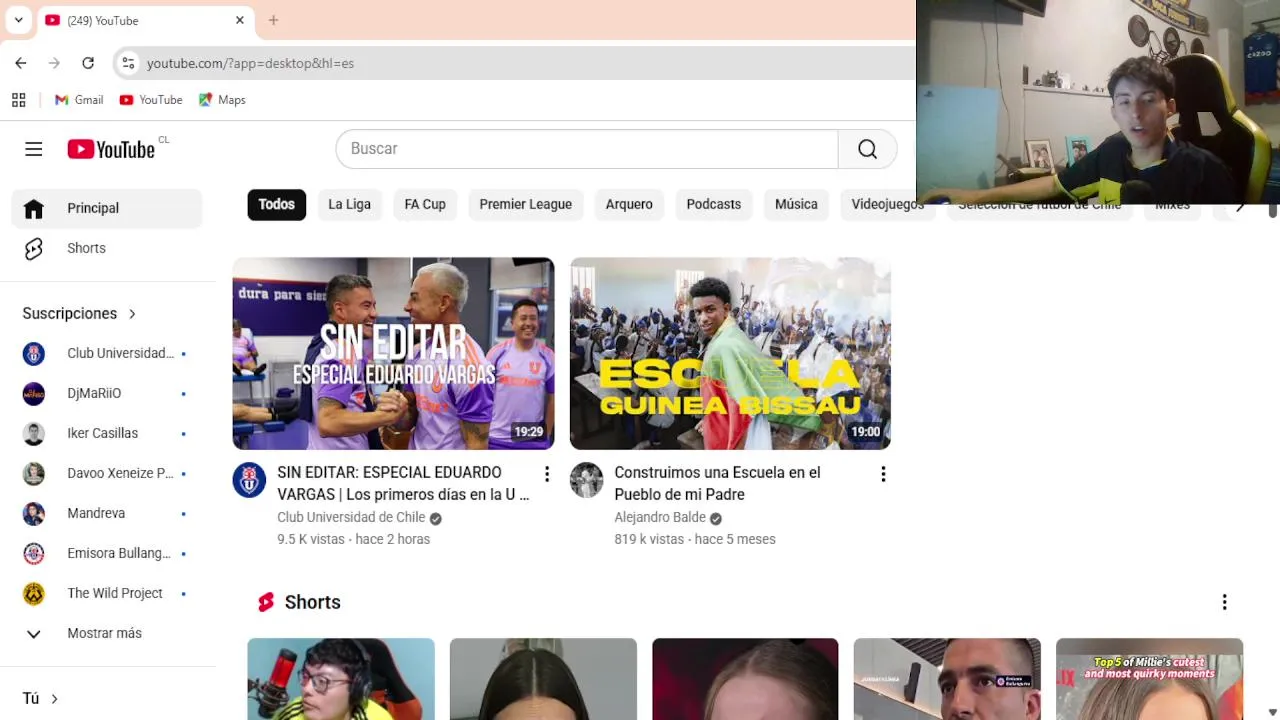The width and height of the screenshot is (1280, 720).
Task: Click the browser forward arrow
Action: point(54,63)
